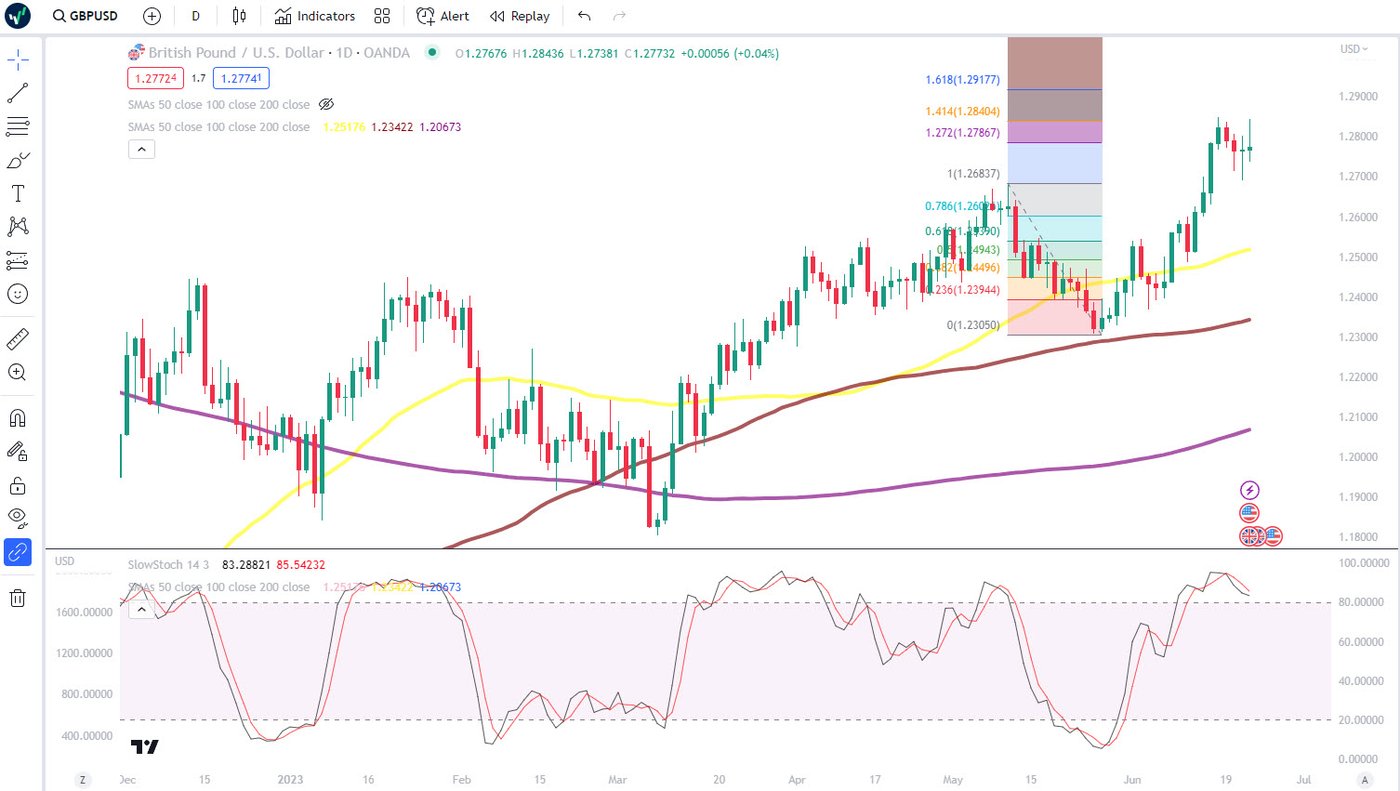Screen dimensions: 1400x791
Task: Open the USD currency dropdown on price axis
Action: (1350, 49)
